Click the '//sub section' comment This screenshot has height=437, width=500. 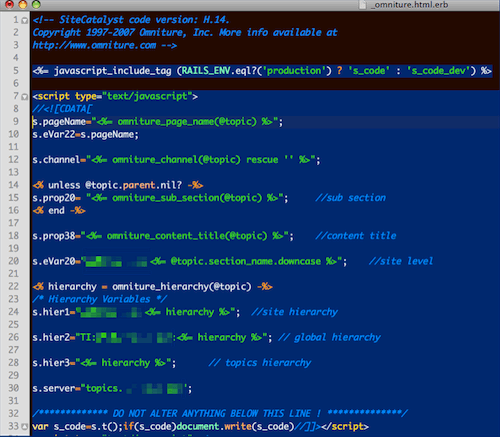(351, 198)
